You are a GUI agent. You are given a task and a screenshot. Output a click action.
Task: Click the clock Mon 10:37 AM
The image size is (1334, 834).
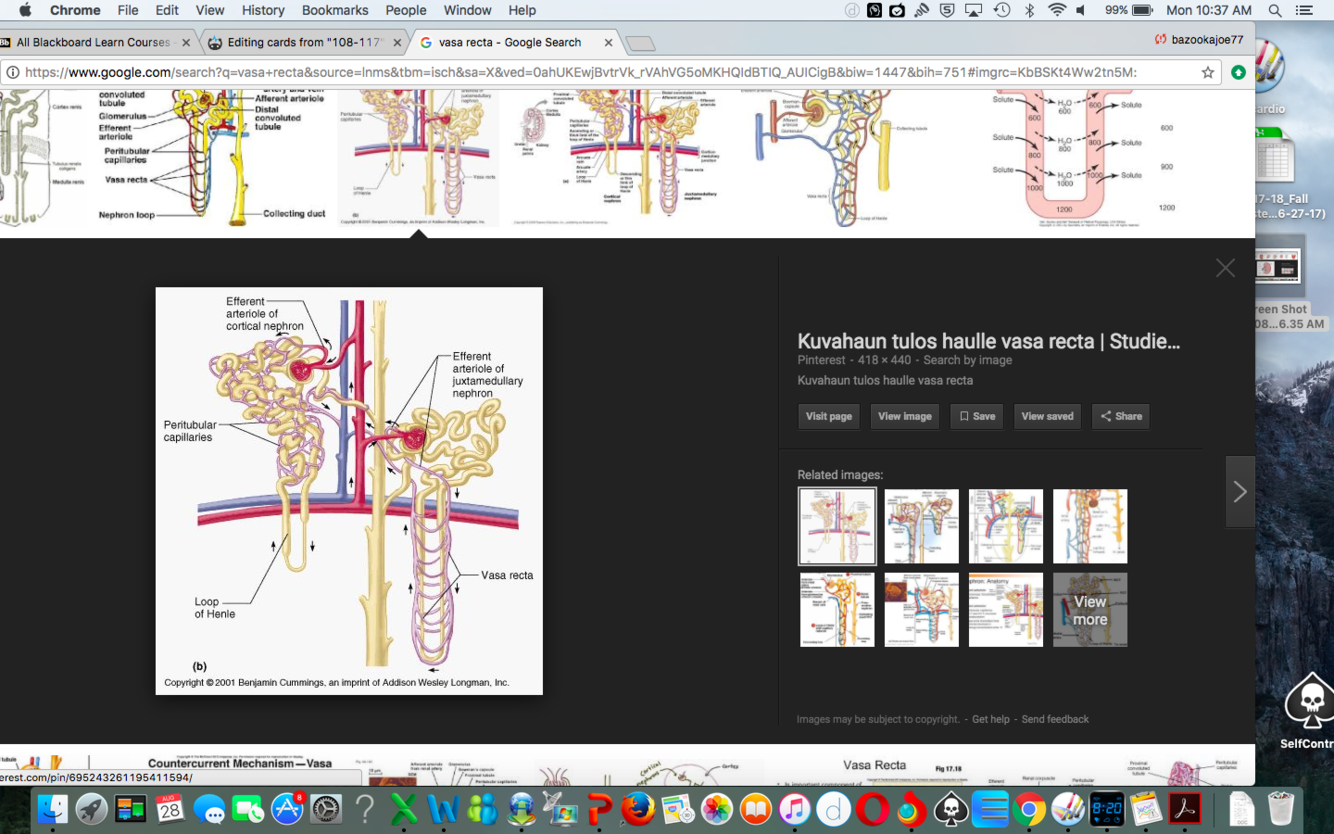tap(1209, 10)
